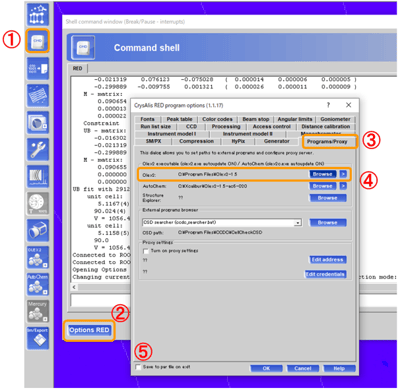400x392 pixels.
Task: Click the command shell left scroll arrow
Action: click(x=74, y=287)
